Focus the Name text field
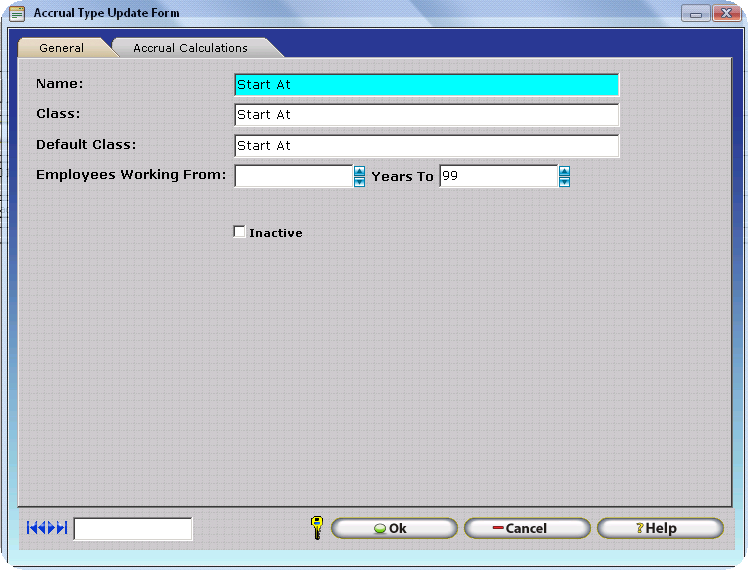 click(x=426, y=85)
